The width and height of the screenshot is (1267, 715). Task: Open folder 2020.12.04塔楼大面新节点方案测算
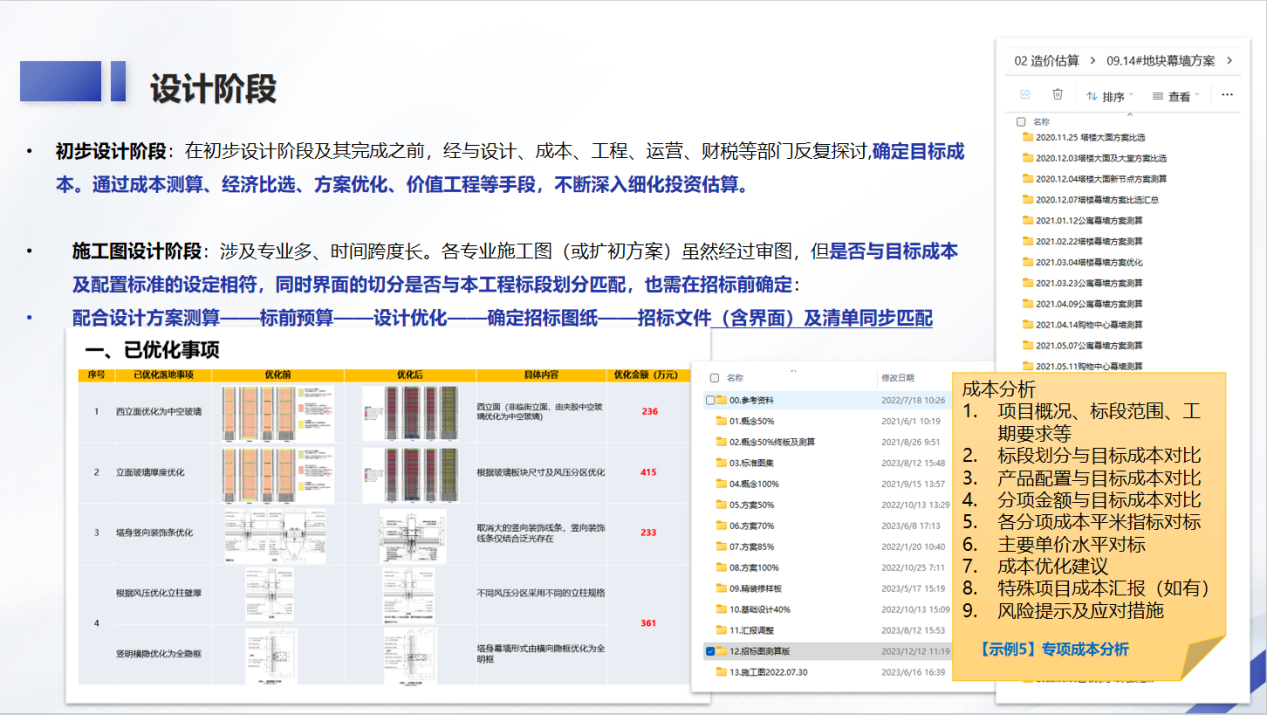pos(1094,179)
